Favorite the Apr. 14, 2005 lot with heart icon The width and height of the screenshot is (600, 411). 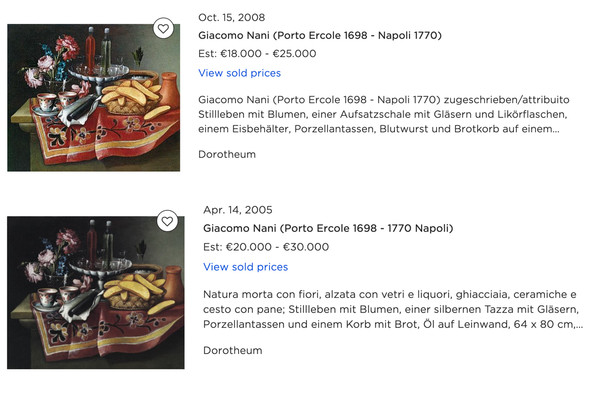pos(167,221)
